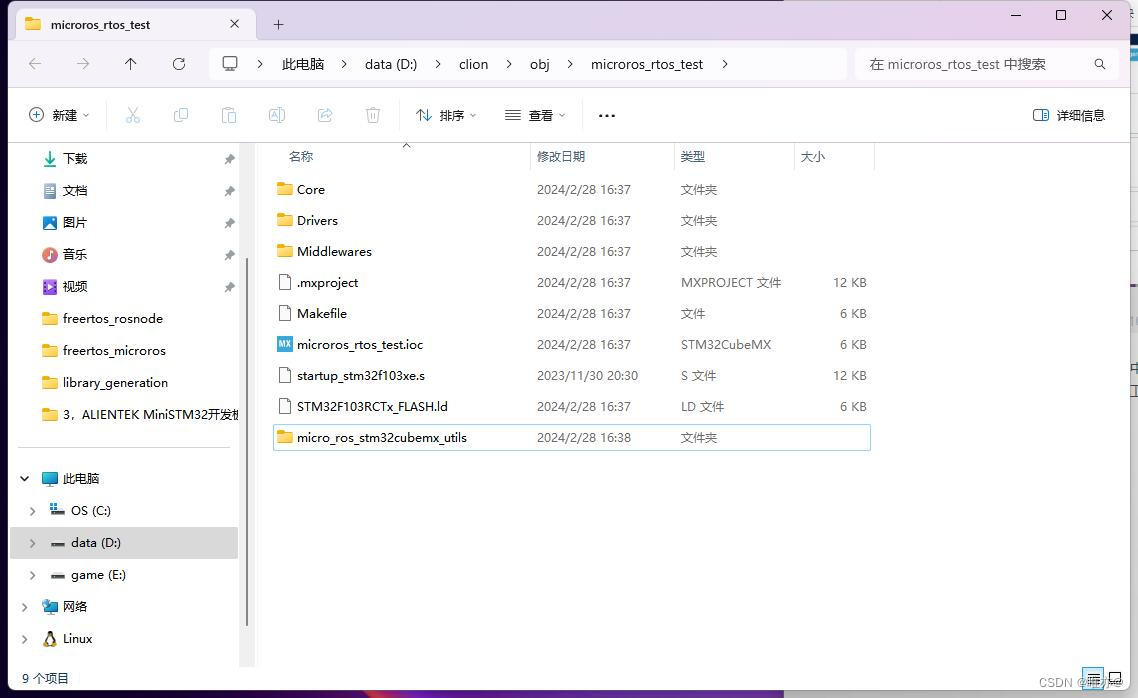Viewport: 1138px width, 698px height.
Task: Click the monitor icon in address bar
Action: [230, 64]
